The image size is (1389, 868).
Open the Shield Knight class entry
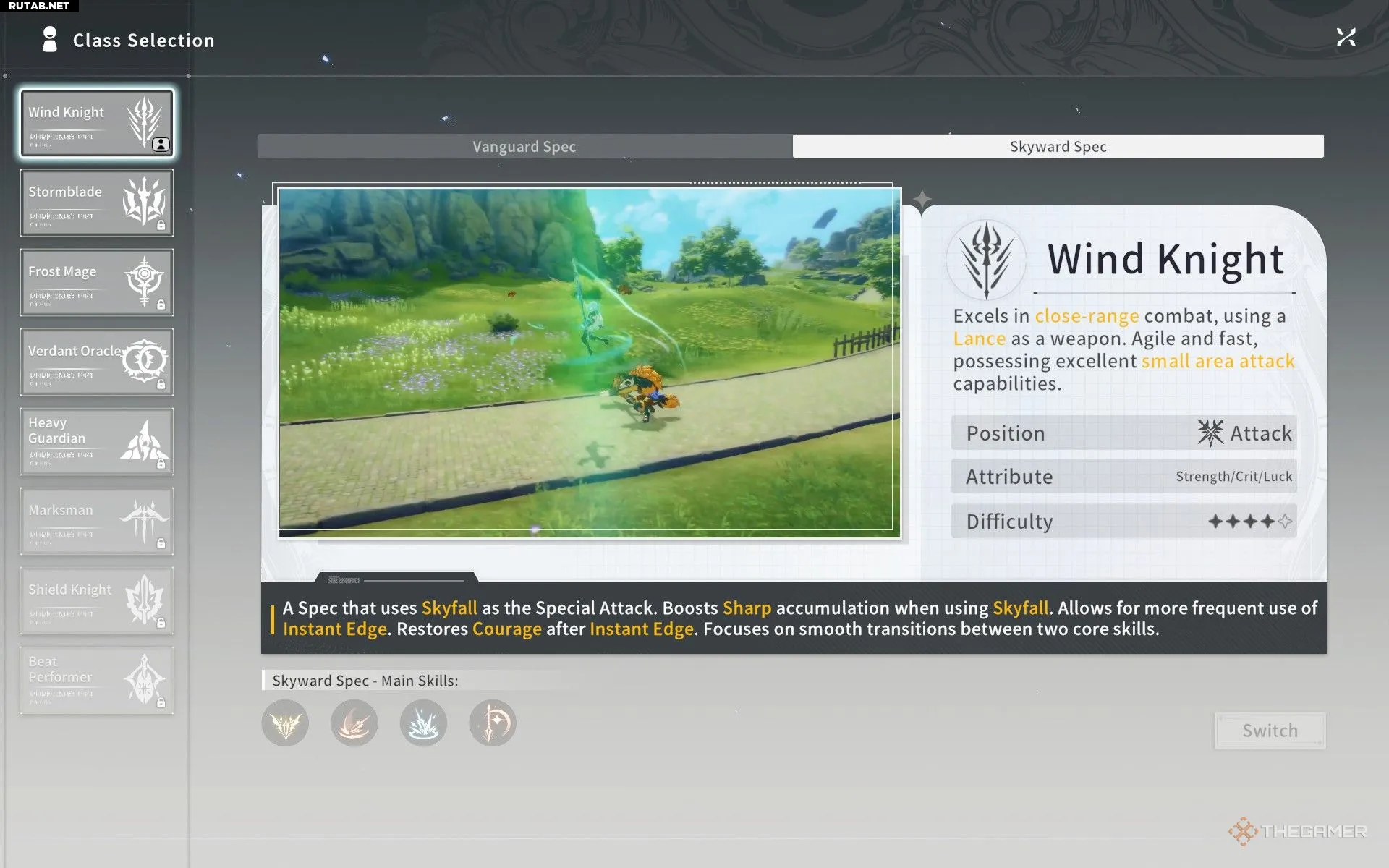coord(97,600)
